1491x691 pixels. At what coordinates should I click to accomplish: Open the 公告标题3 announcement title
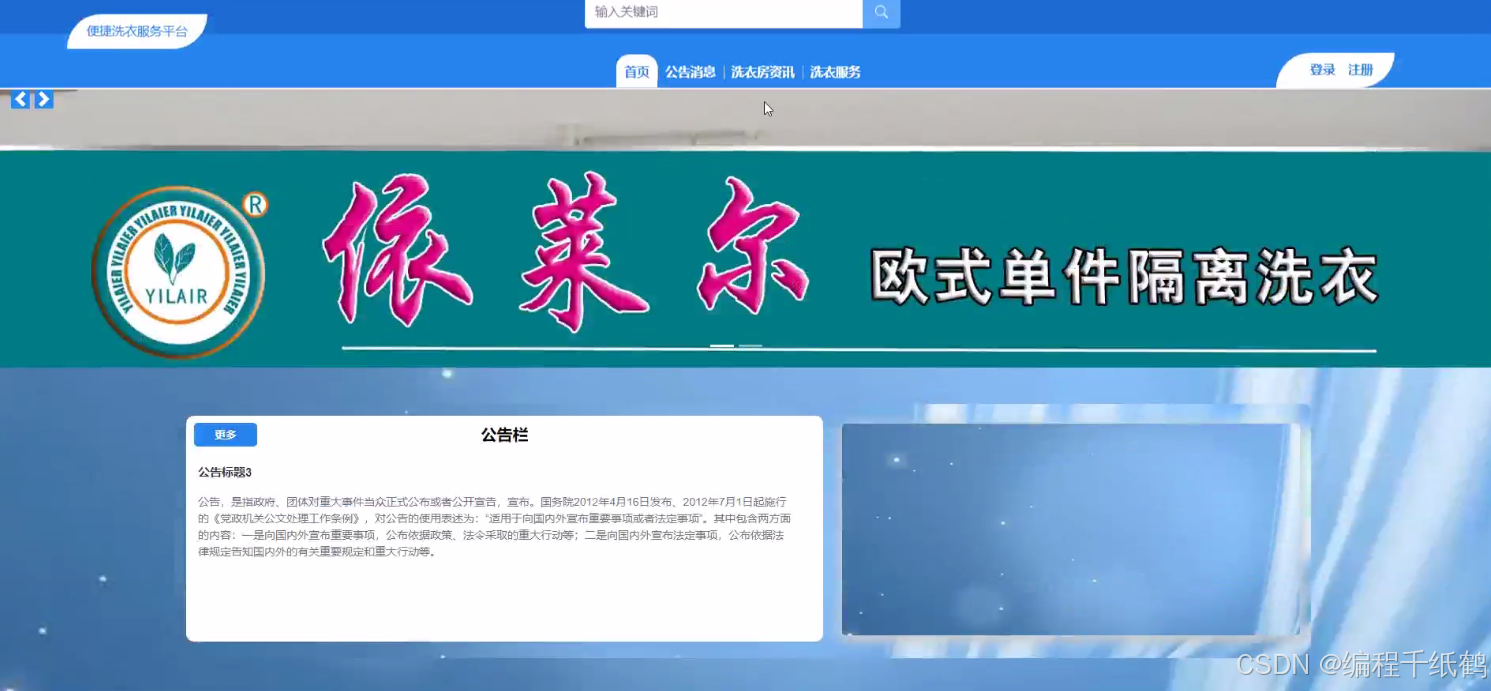click(x=225, y=472)
